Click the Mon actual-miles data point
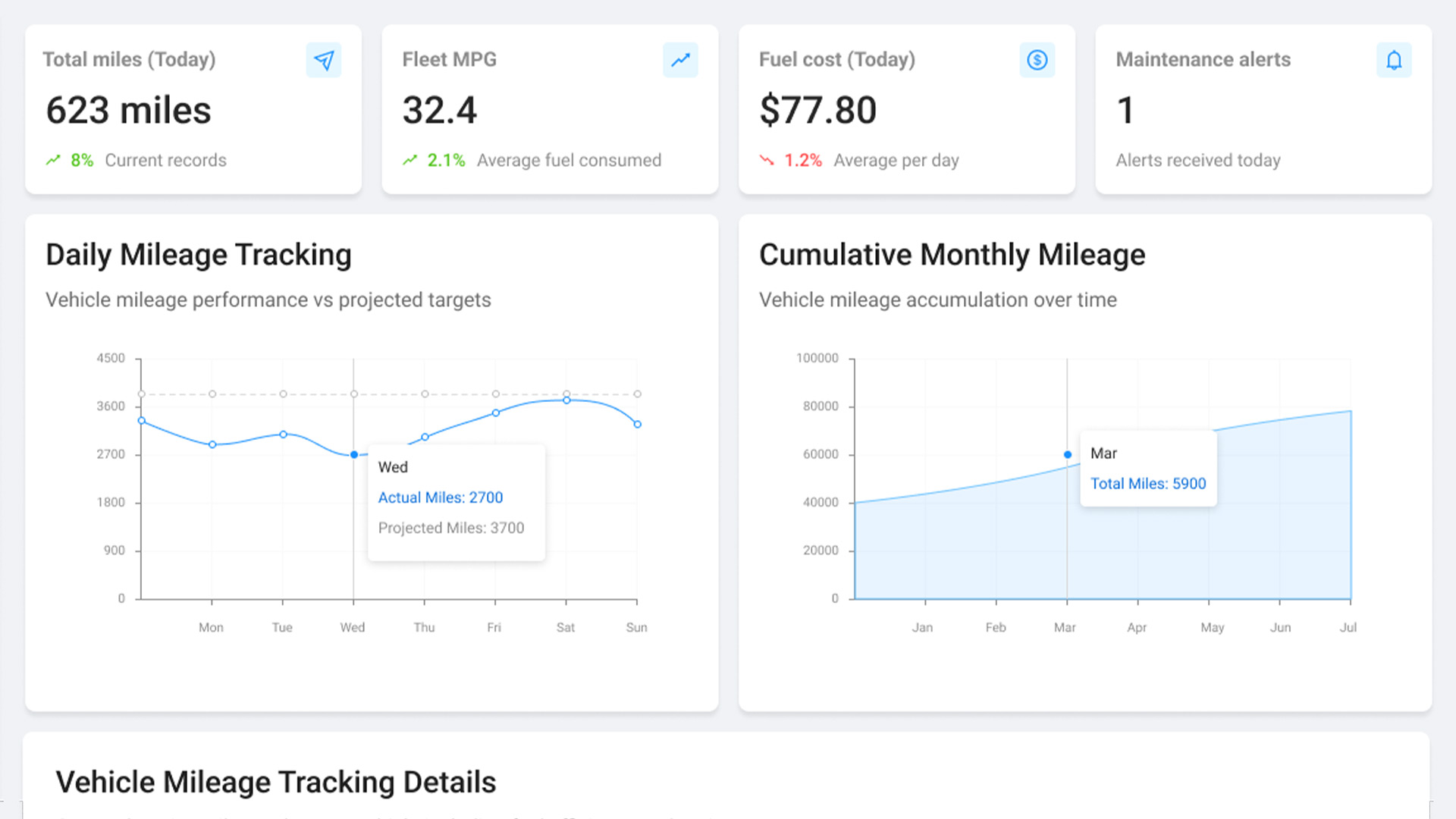The width and height of the screenshot is (1456, 819). pos(212,444)
